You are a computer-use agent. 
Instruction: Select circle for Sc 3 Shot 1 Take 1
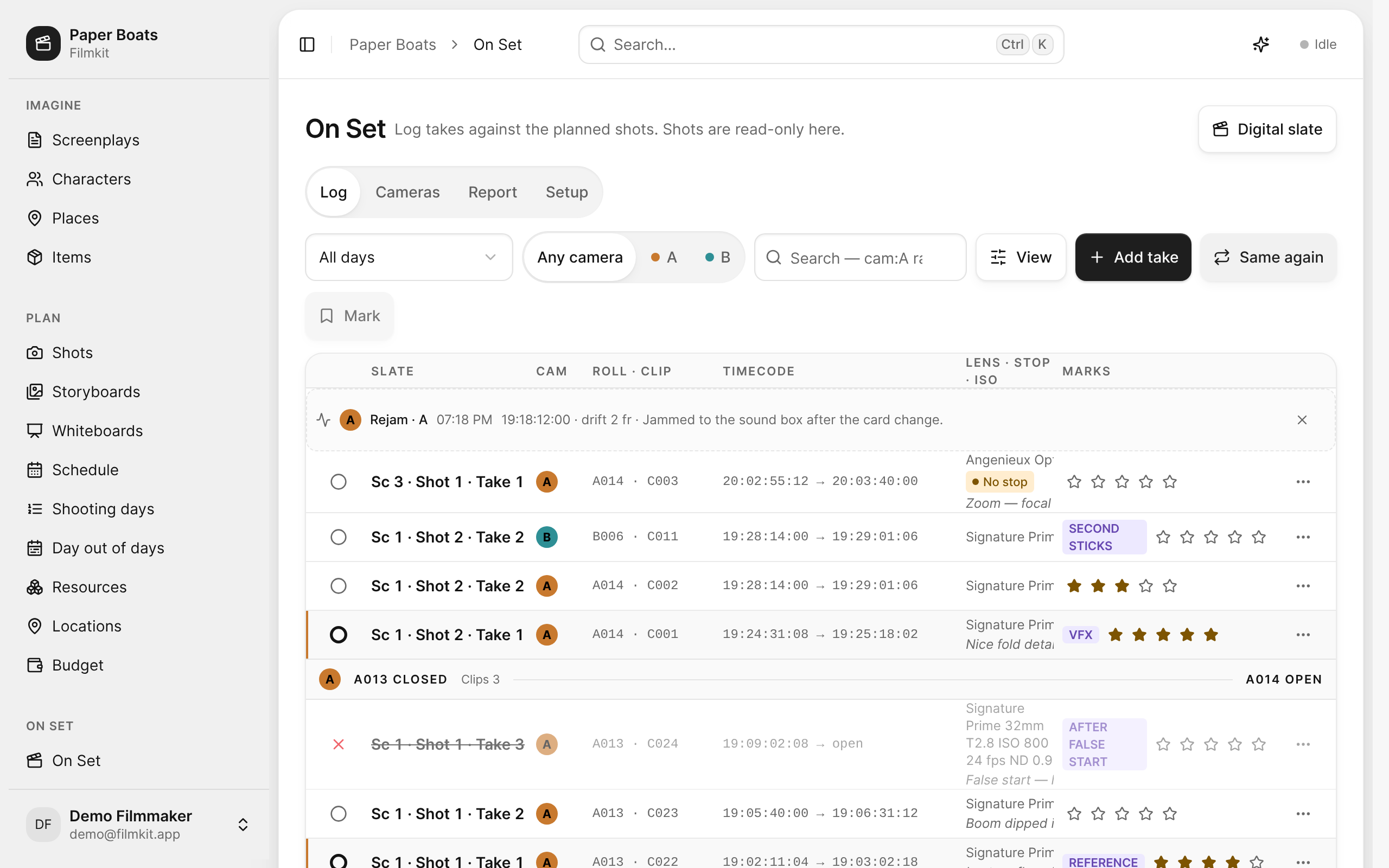click(339, 482)
